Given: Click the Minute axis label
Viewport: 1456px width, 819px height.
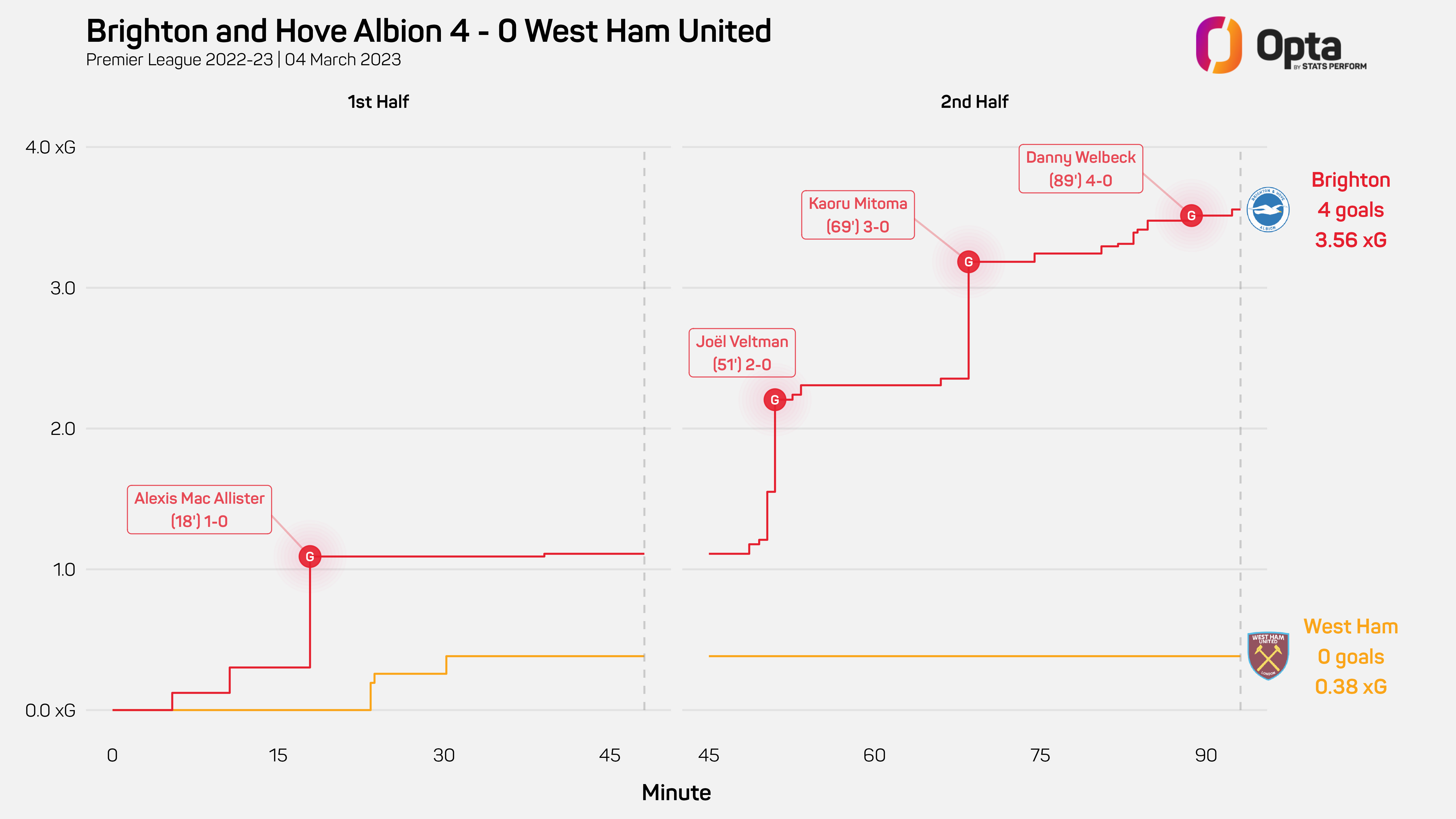Looking at the screenshot, I should point(677,793).
